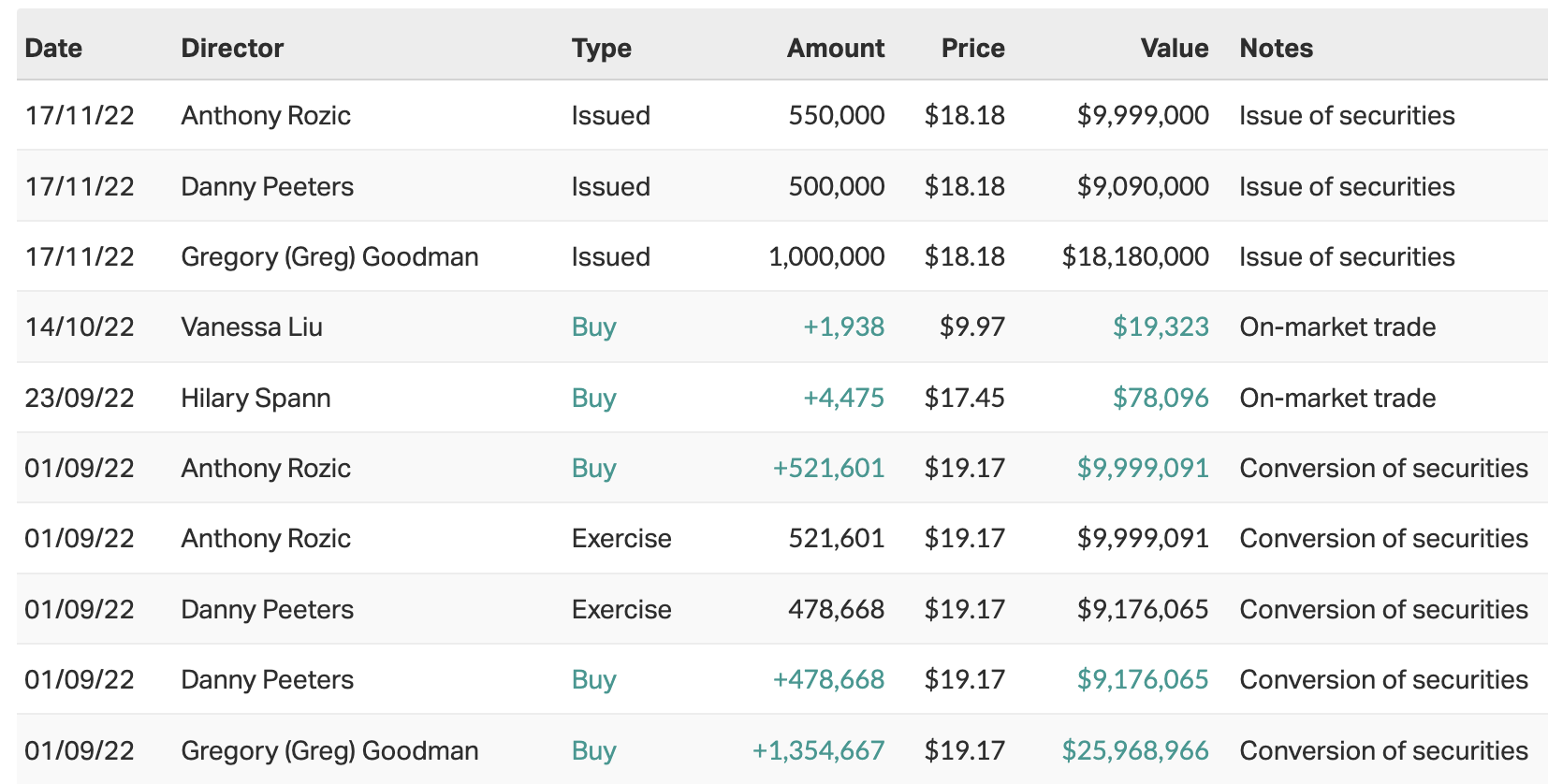Click the $25,968,966 value cell
Viewport: 1548px width, 784px height.
[x=1134, y=751]
